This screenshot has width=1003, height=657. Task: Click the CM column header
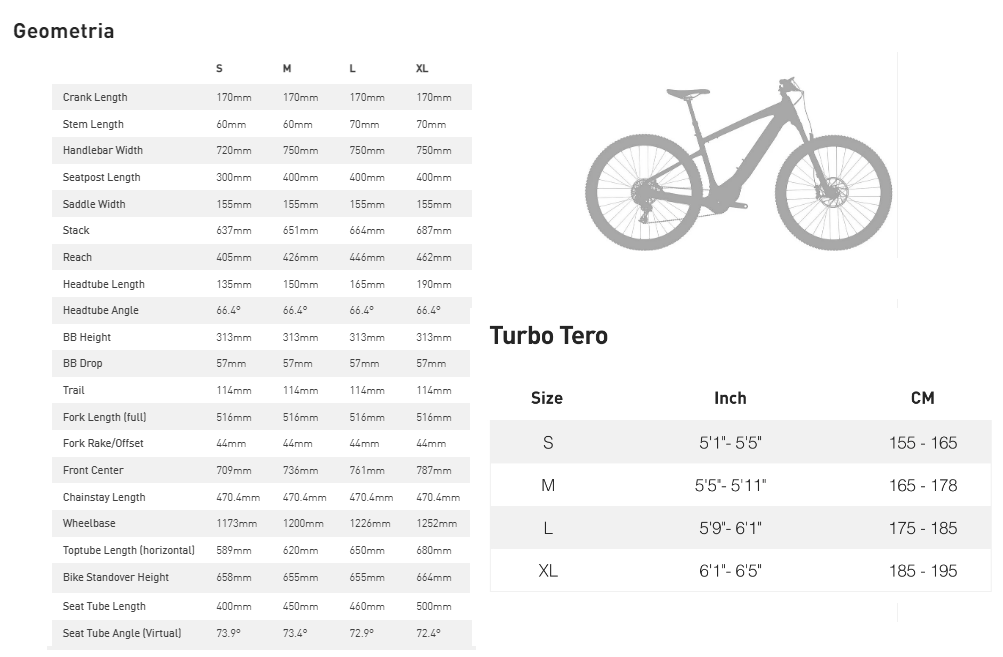pos(922,398)
